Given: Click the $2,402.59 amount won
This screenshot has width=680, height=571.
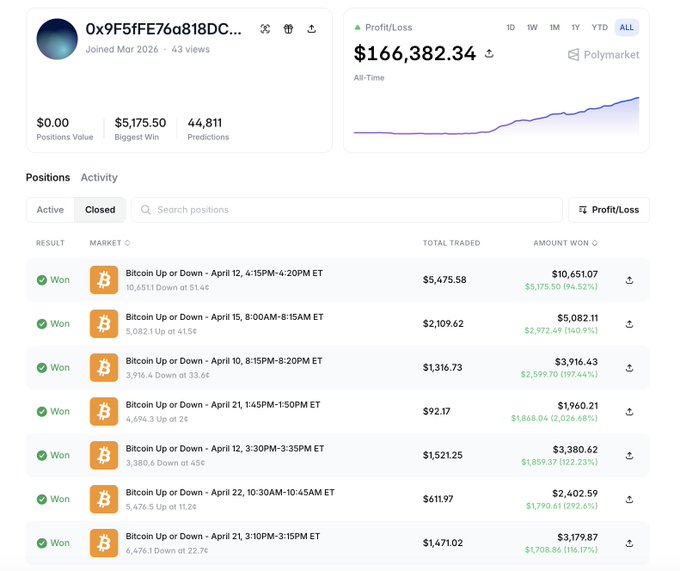Looking at the screenshot, I should coord(575,493).
